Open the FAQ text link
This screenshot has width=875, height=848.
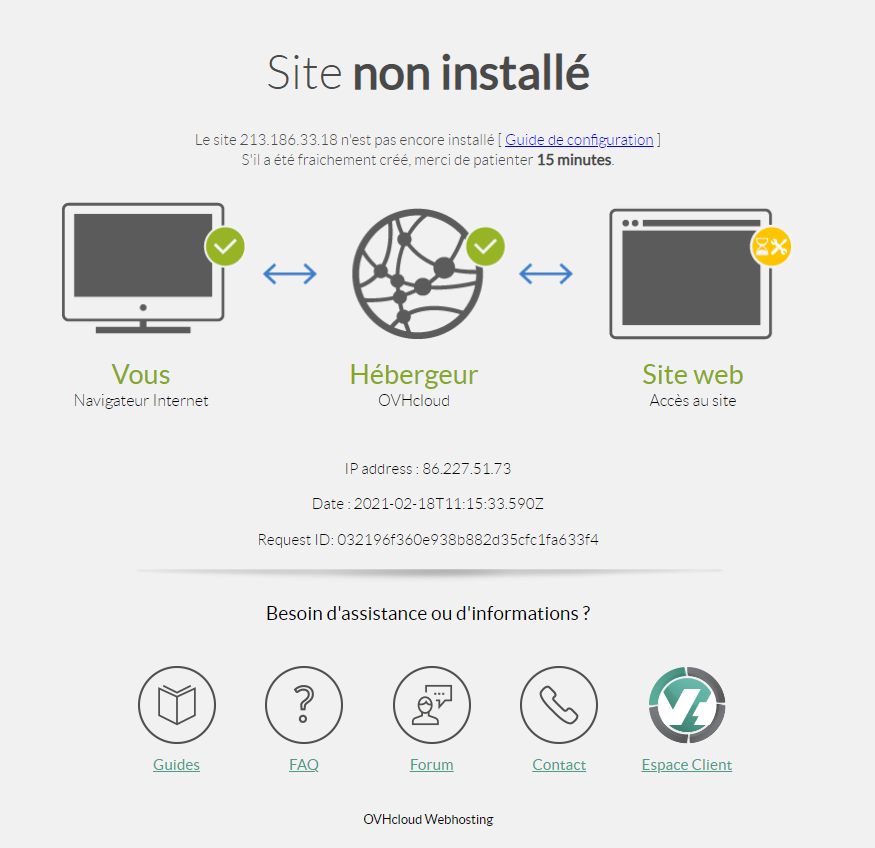click(304, 764)
